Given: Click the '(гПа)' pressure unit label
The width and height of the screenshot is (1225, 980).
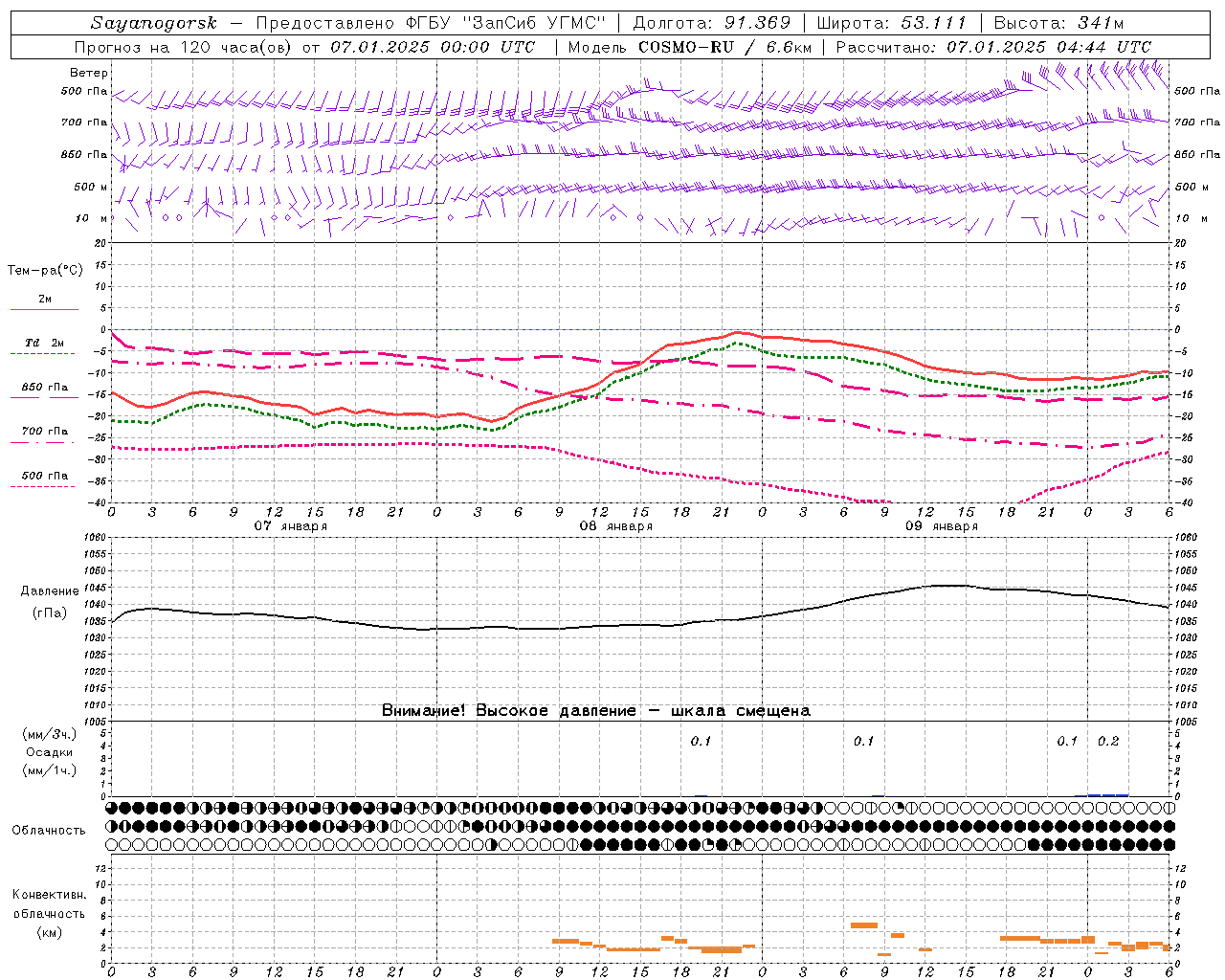Looking at the screenshot, I should (x=50, y=613).
